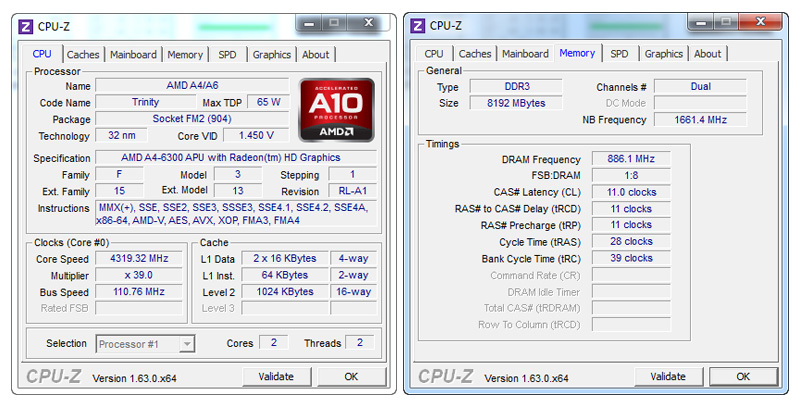Close the left CPU-Z window
The width and height of the screenshot is (800, 415).
[368, 23]
